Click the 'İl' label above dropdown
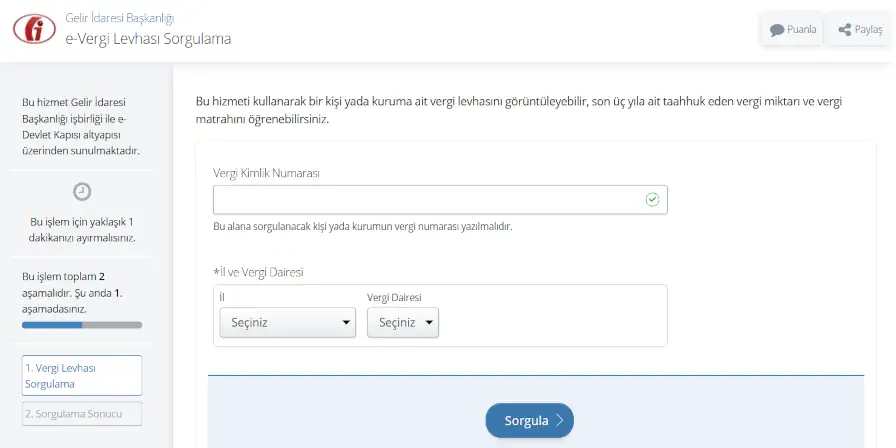Viewport: 896px width, 448px height. pos(222,297)
